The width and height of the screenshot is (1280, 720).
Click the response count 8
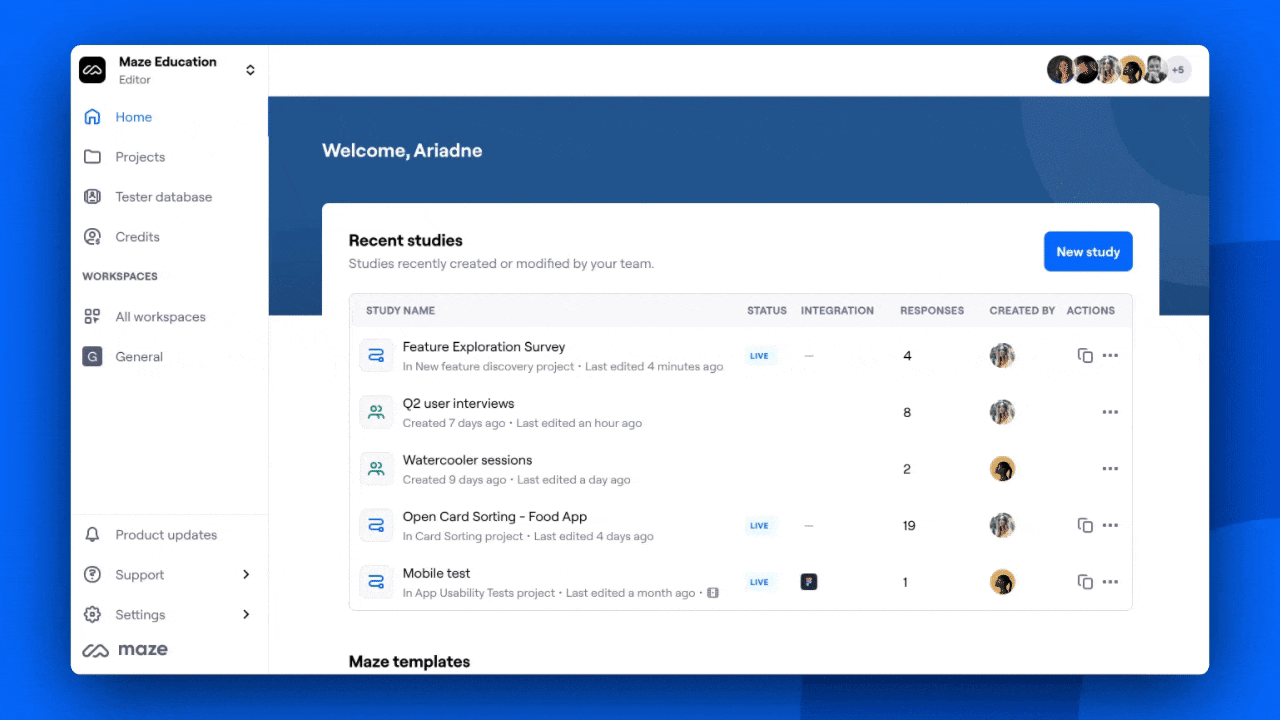(x=907, y=412)
